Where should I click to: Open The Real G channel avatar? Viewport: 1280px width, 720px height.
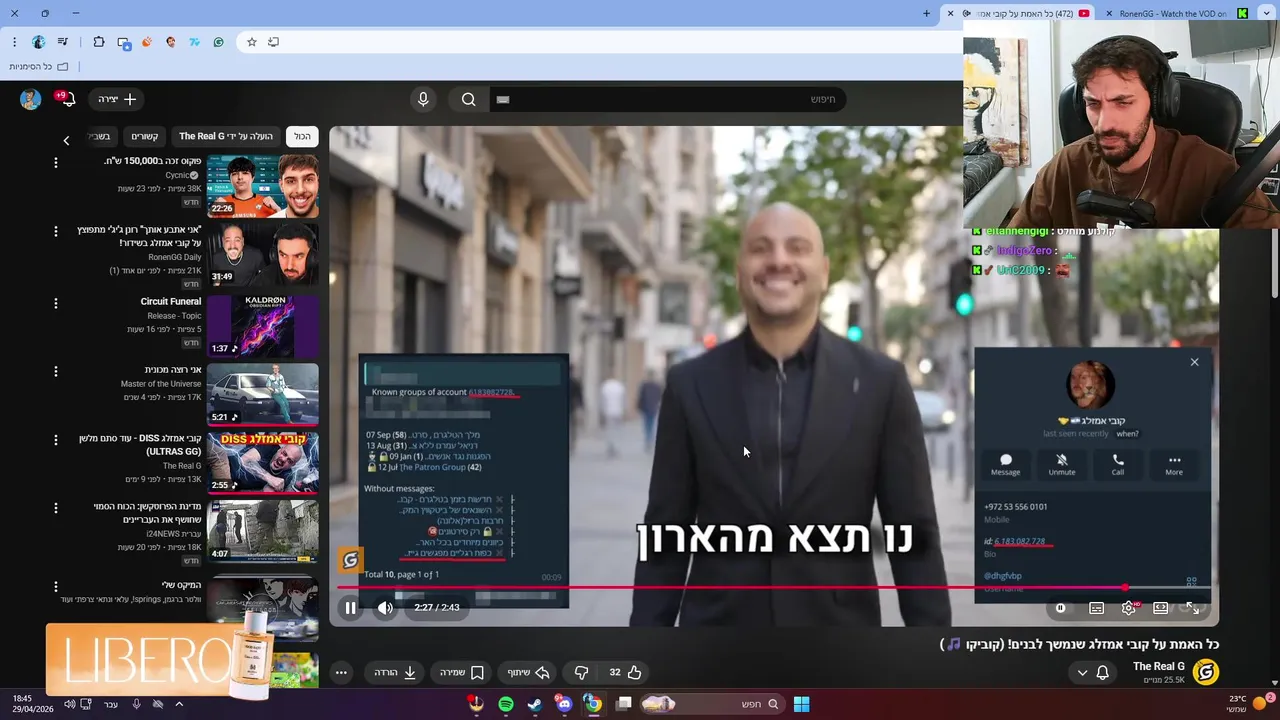coord(1205,672)
